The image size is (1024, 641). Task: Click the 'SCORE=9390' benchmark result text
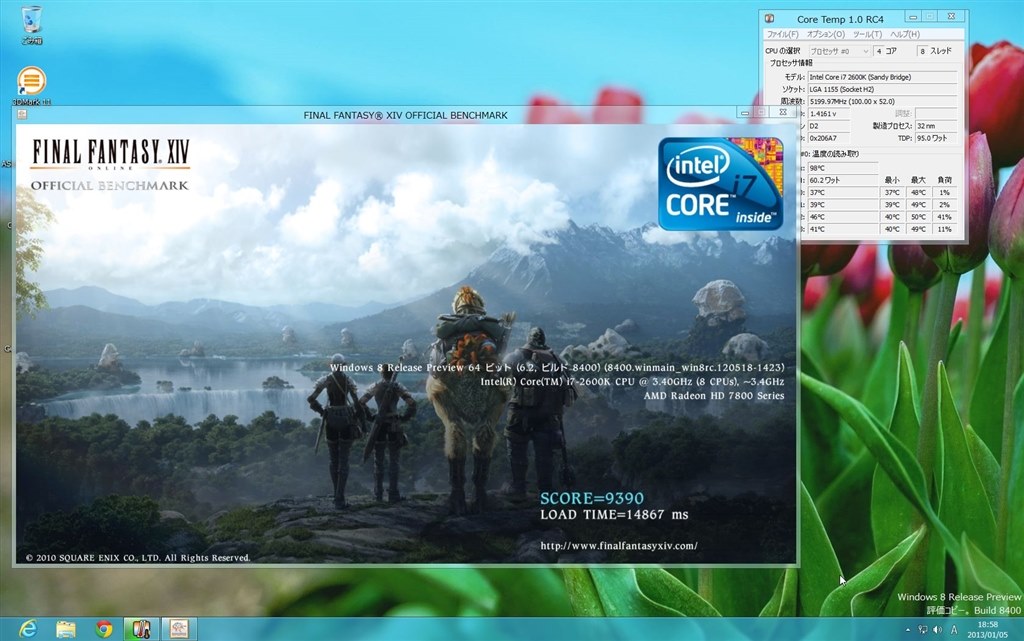[x=592, y=498]
